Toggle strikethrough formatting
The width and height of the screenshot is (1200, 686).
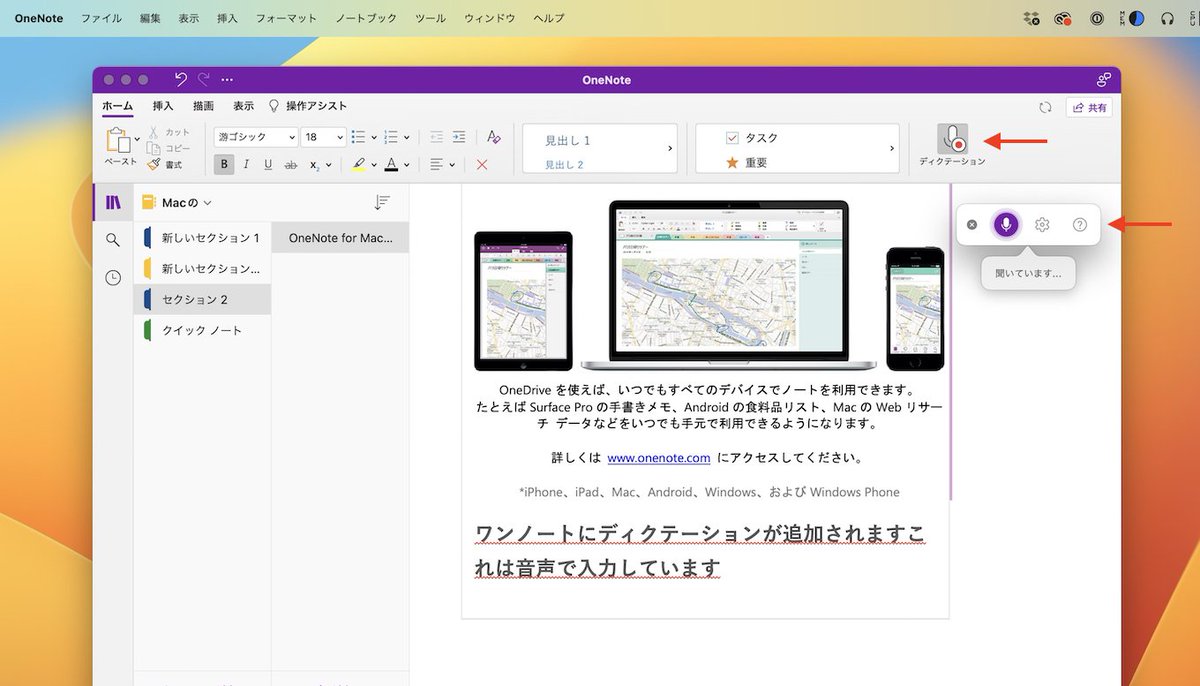point(291,165)
